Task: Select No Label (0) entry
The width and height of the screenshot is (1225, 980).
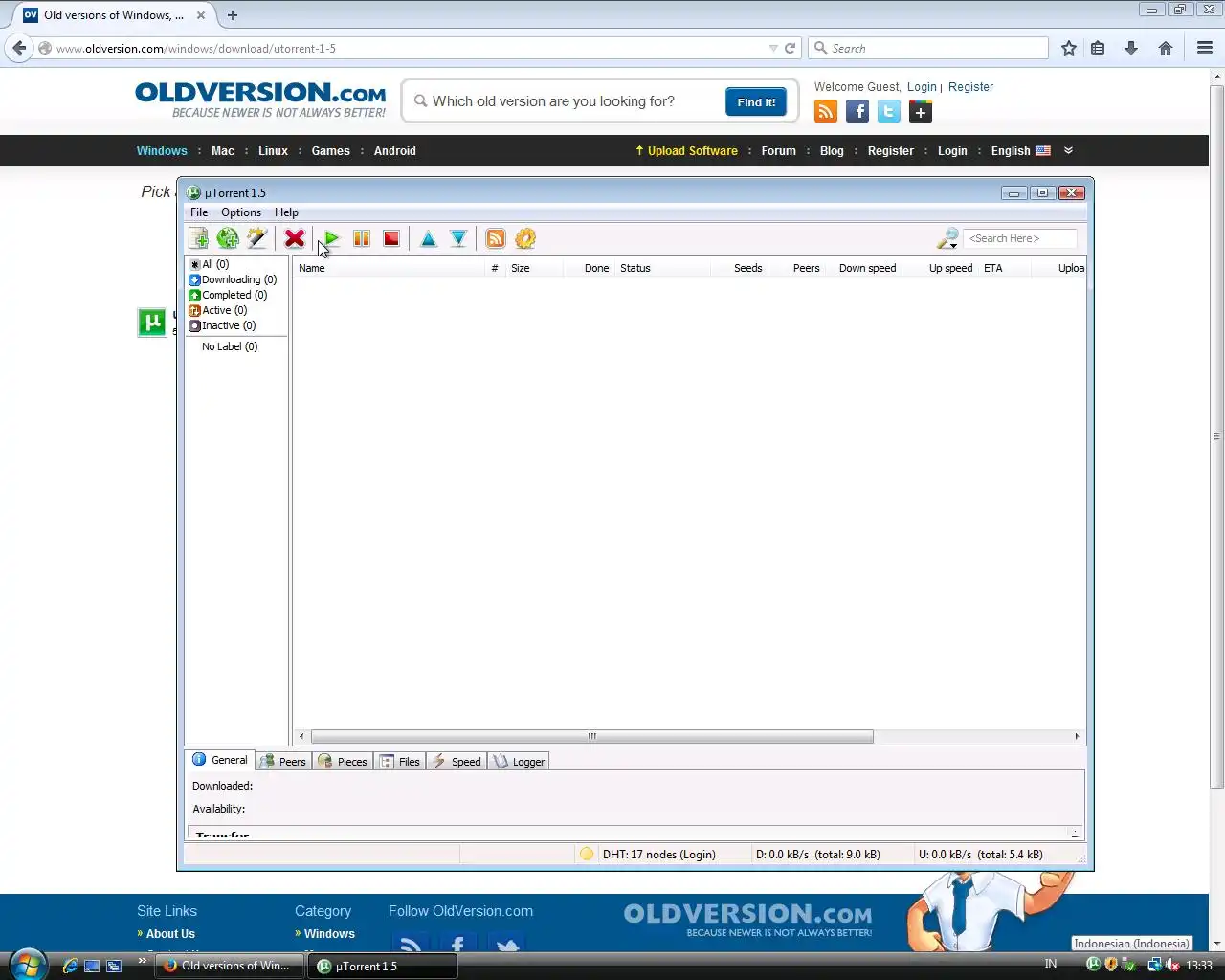Action: click(x=230, y=346)
